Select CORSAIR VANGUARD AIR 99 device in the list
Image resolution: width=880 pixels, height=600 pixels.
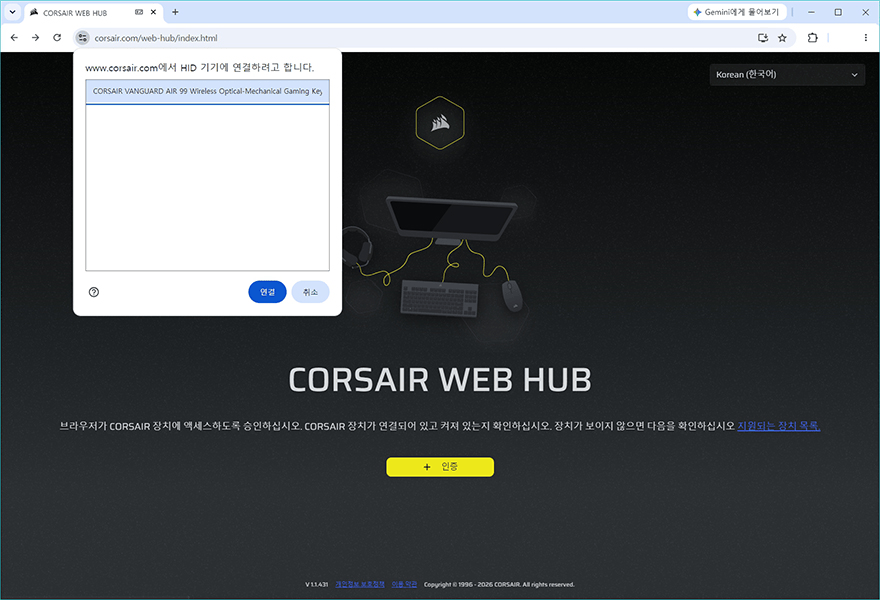(x=207, y=91)
